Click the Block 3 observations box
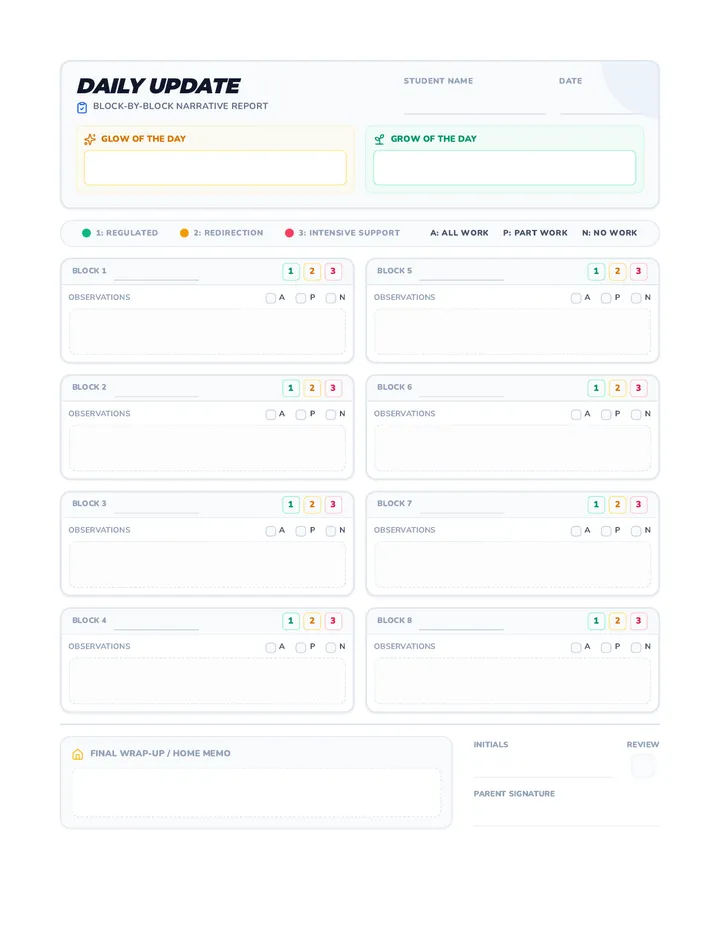 click(x=207, y=565)
